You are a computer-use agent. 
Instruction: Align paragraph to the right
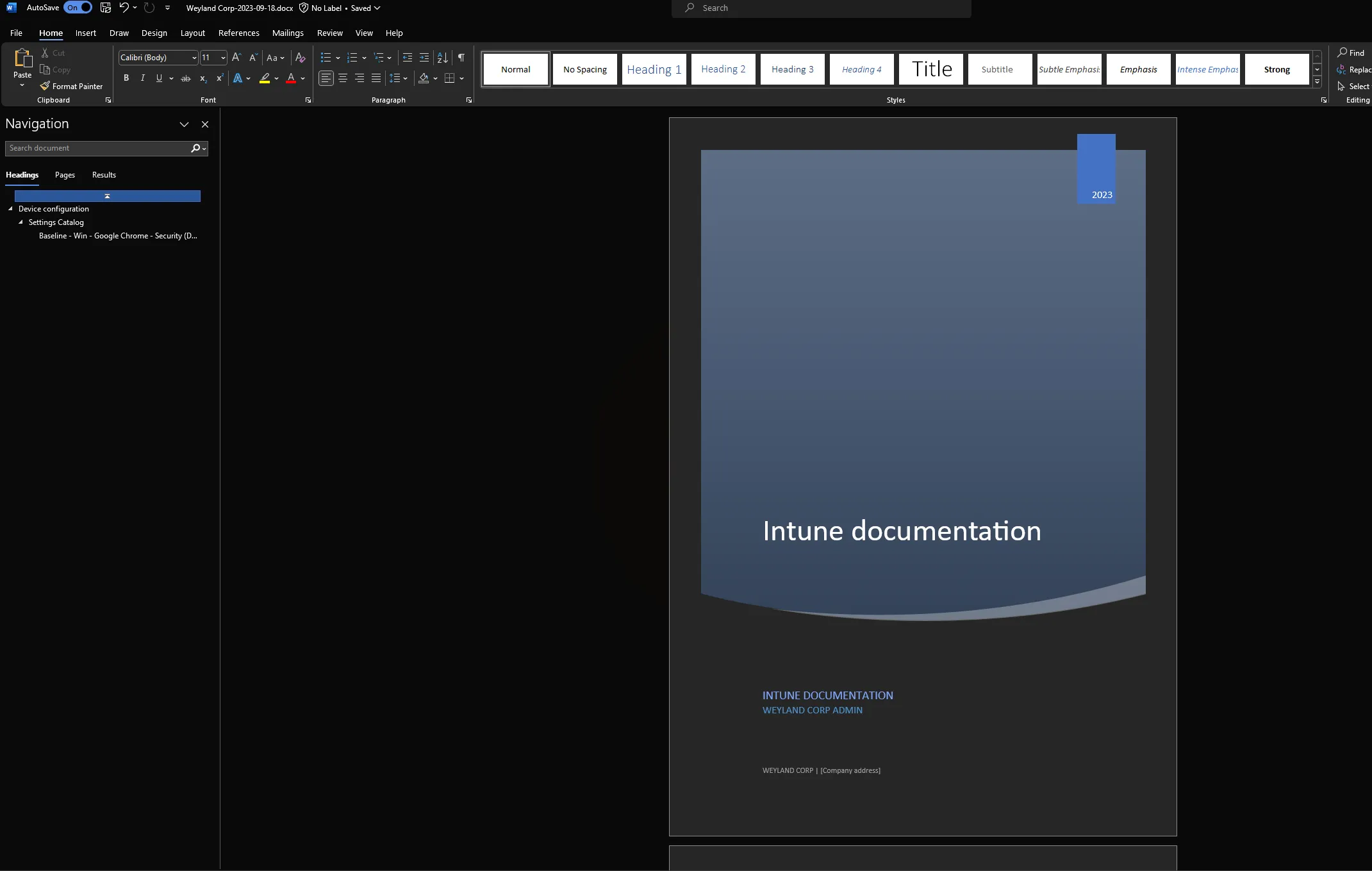[360, 78]
